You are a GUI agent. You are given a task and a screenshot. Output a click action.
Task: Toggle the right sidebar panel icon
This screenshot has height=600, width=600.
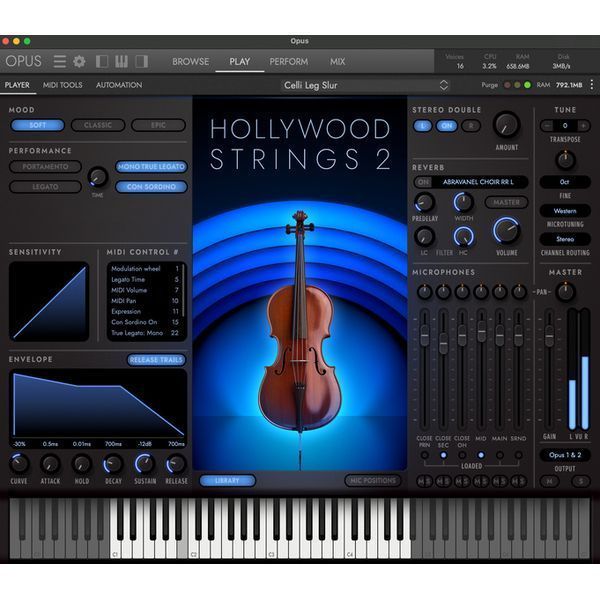(142, 61)
